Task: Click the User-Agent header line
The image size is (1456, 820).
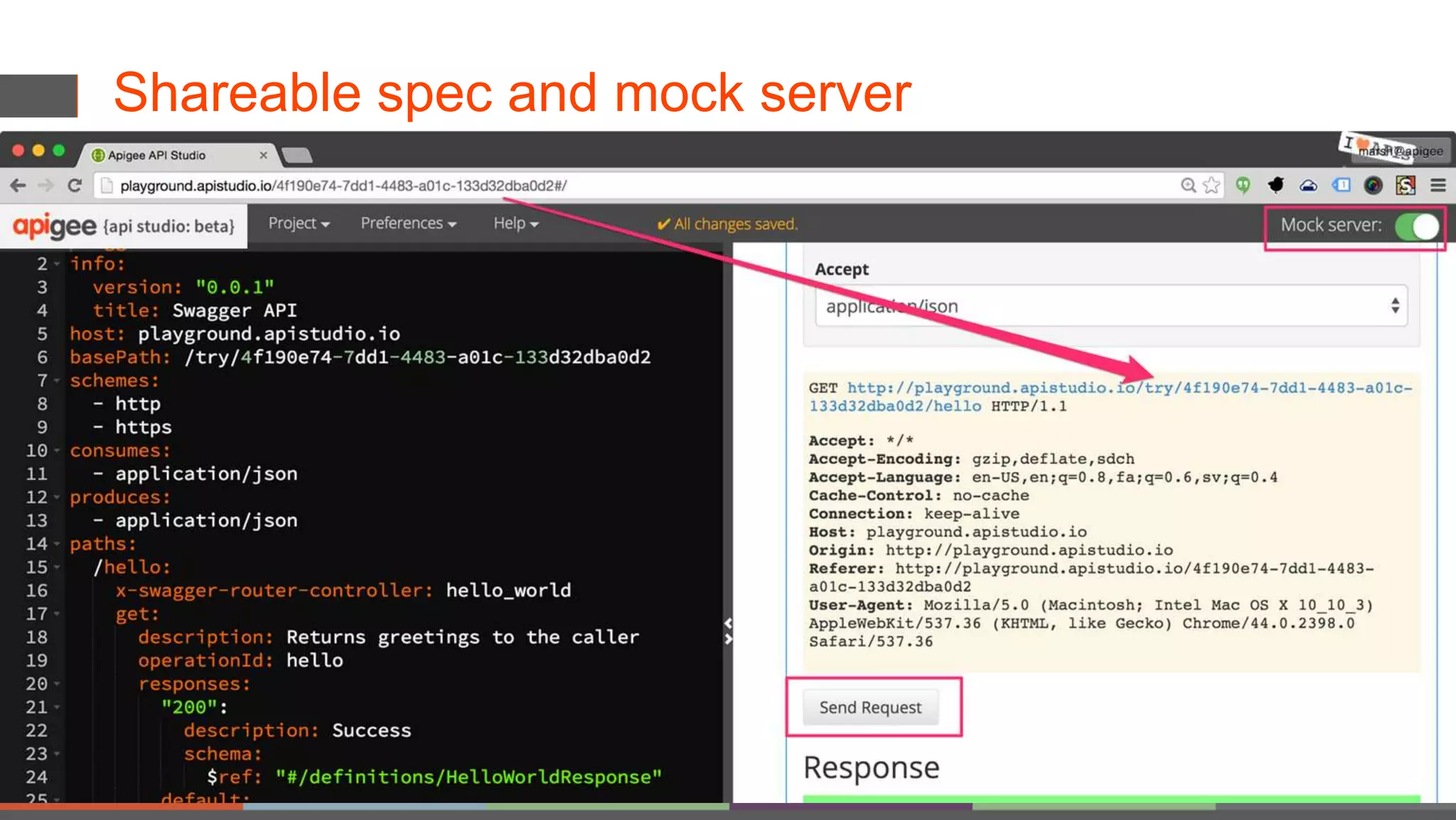Action: (1091, 624)
